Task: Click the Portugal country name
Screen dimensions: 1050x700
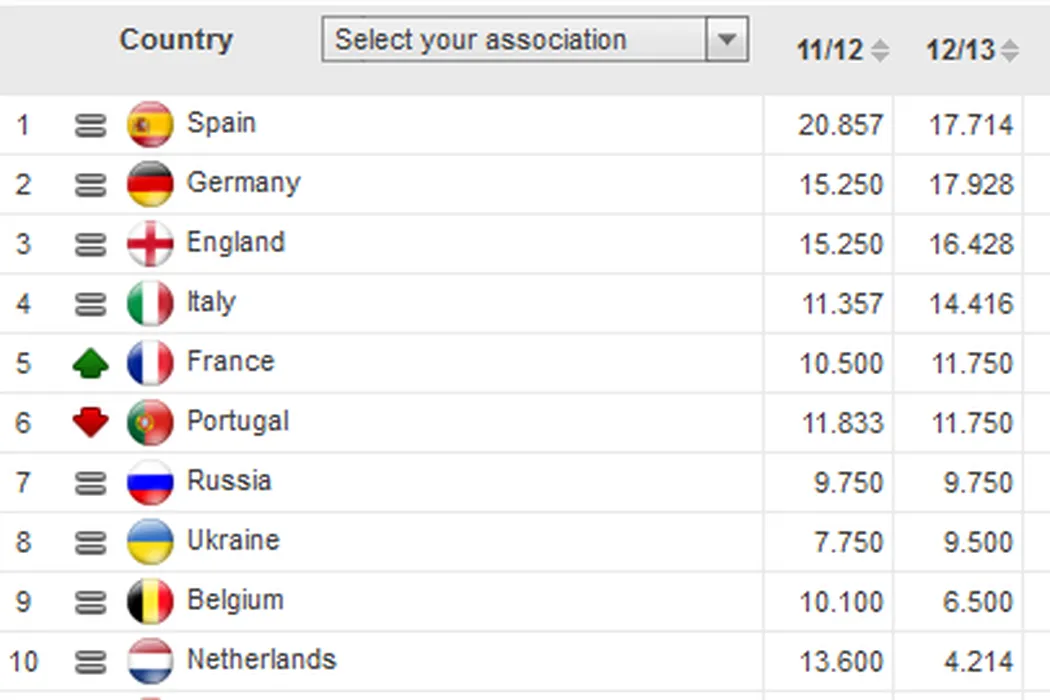Action: 238,421
